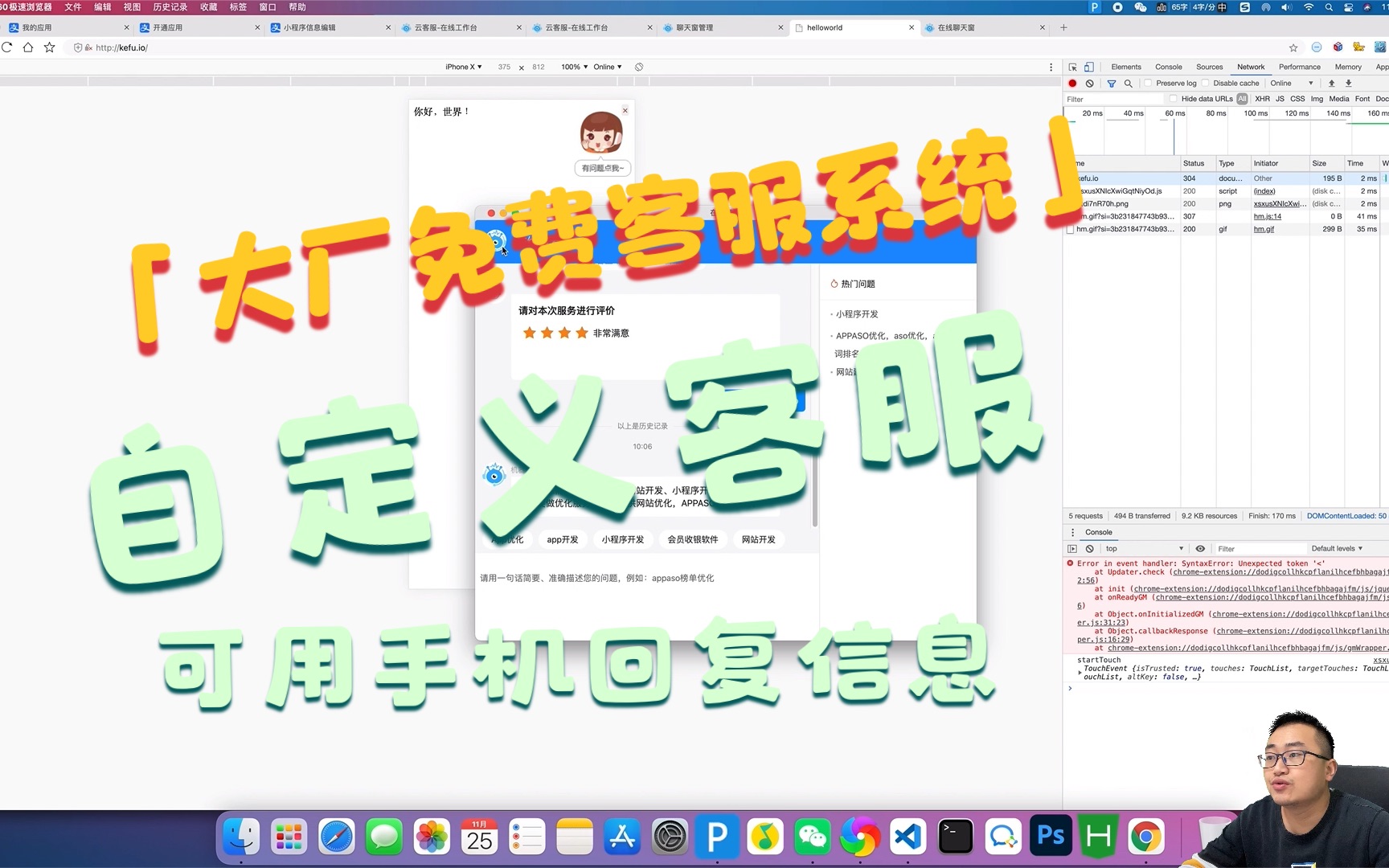This screenshot has height=868, width=1389.
Task: Create live expression with eye icon
Action: (x=1200, y=549)
